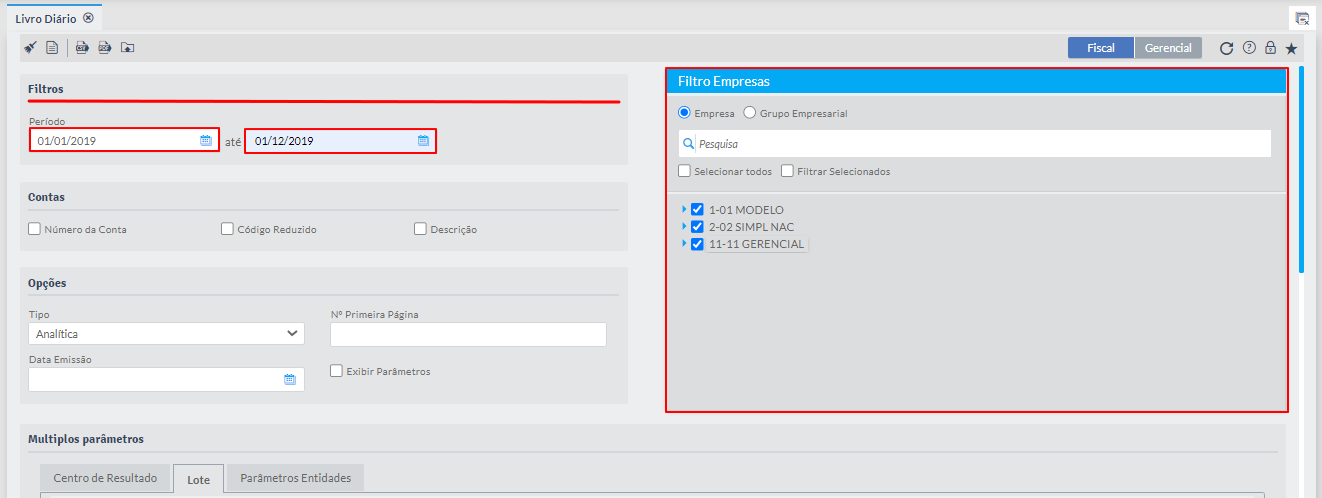Open the help question mark icon
Viewport: 1322px width, 498px height.
click(1249, 48)
